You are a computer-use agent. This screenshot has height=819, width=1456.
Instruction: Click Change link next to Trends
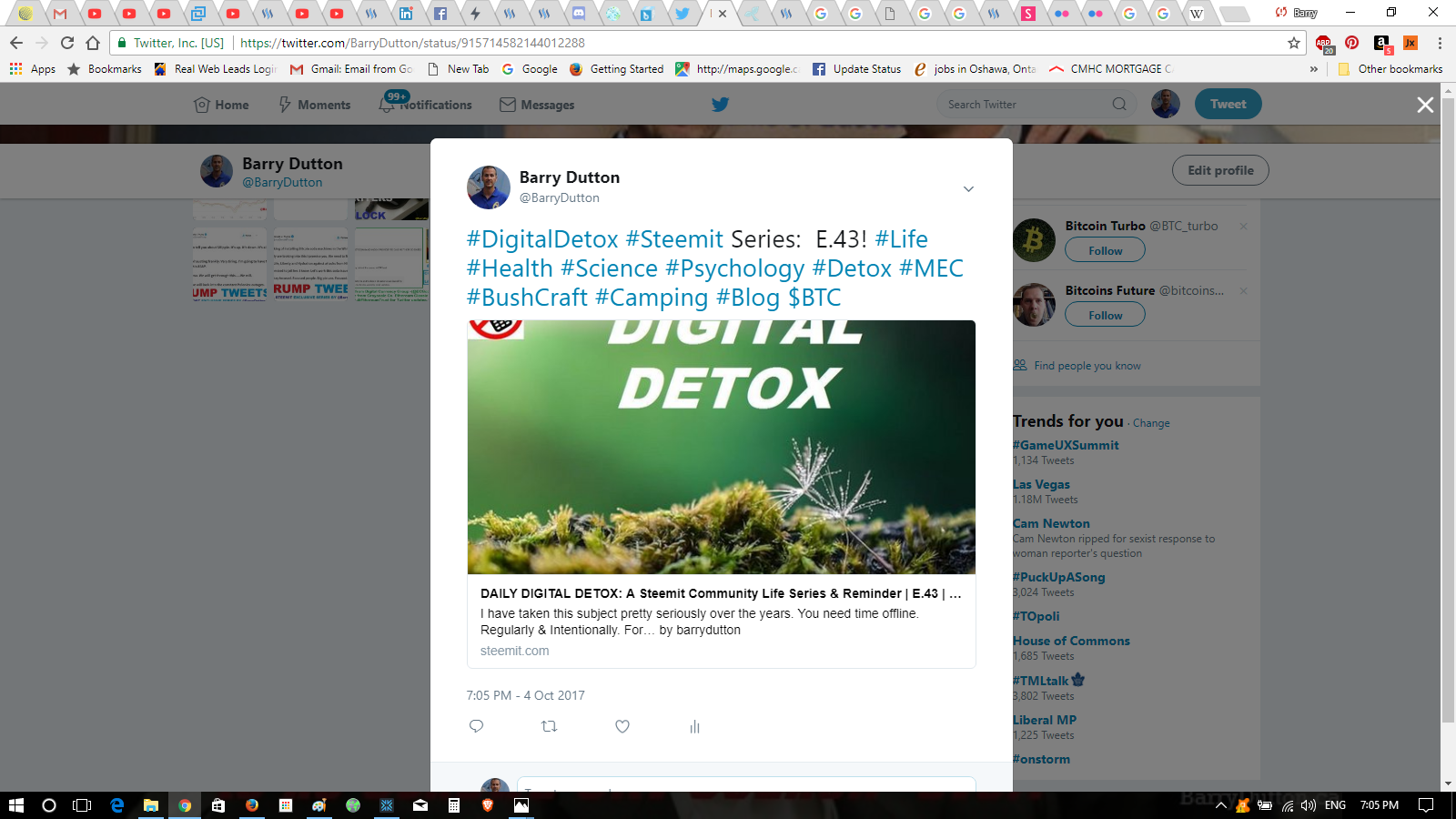point(1151,423)
